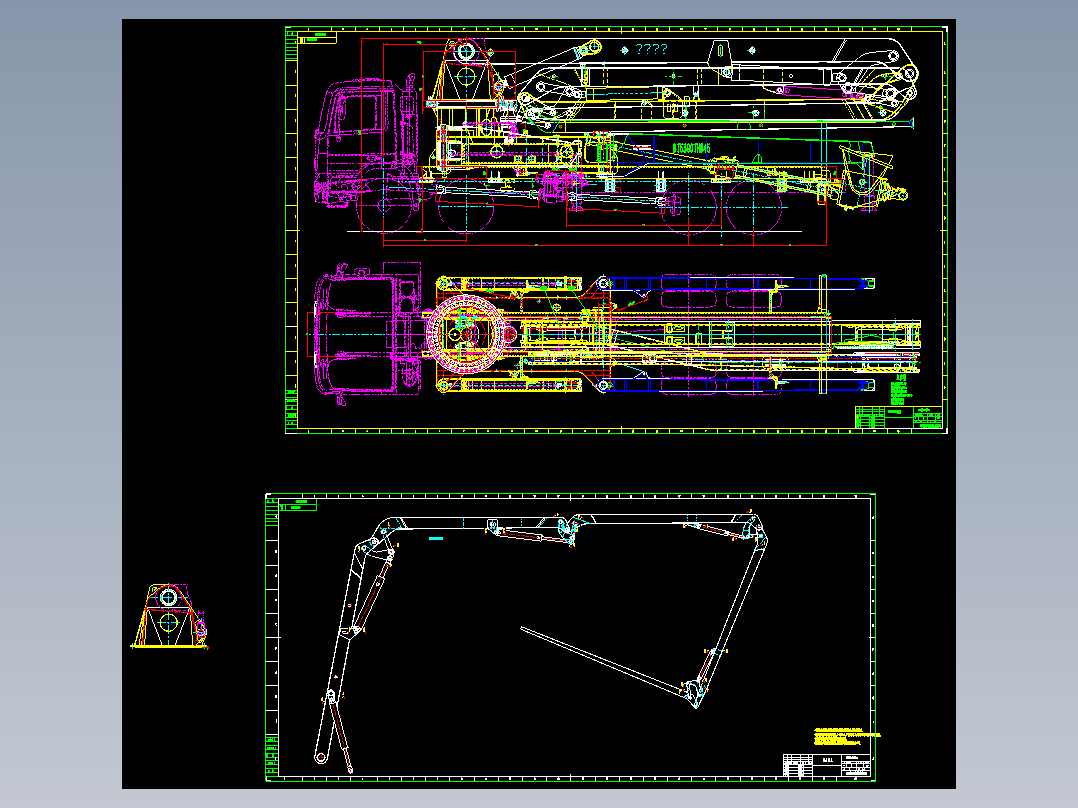
Task: Select the boom base pivot circle at bottom left
Action: [x=320, y=758]
